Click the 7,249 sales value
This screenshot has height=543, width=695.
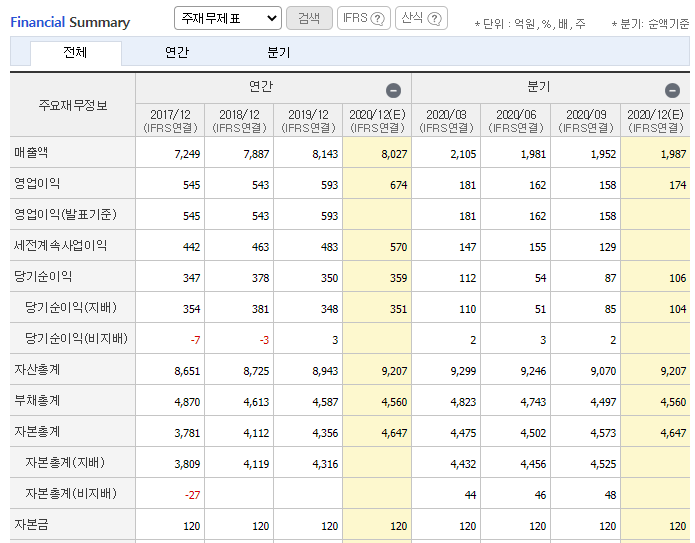click(x=187, y=154)
